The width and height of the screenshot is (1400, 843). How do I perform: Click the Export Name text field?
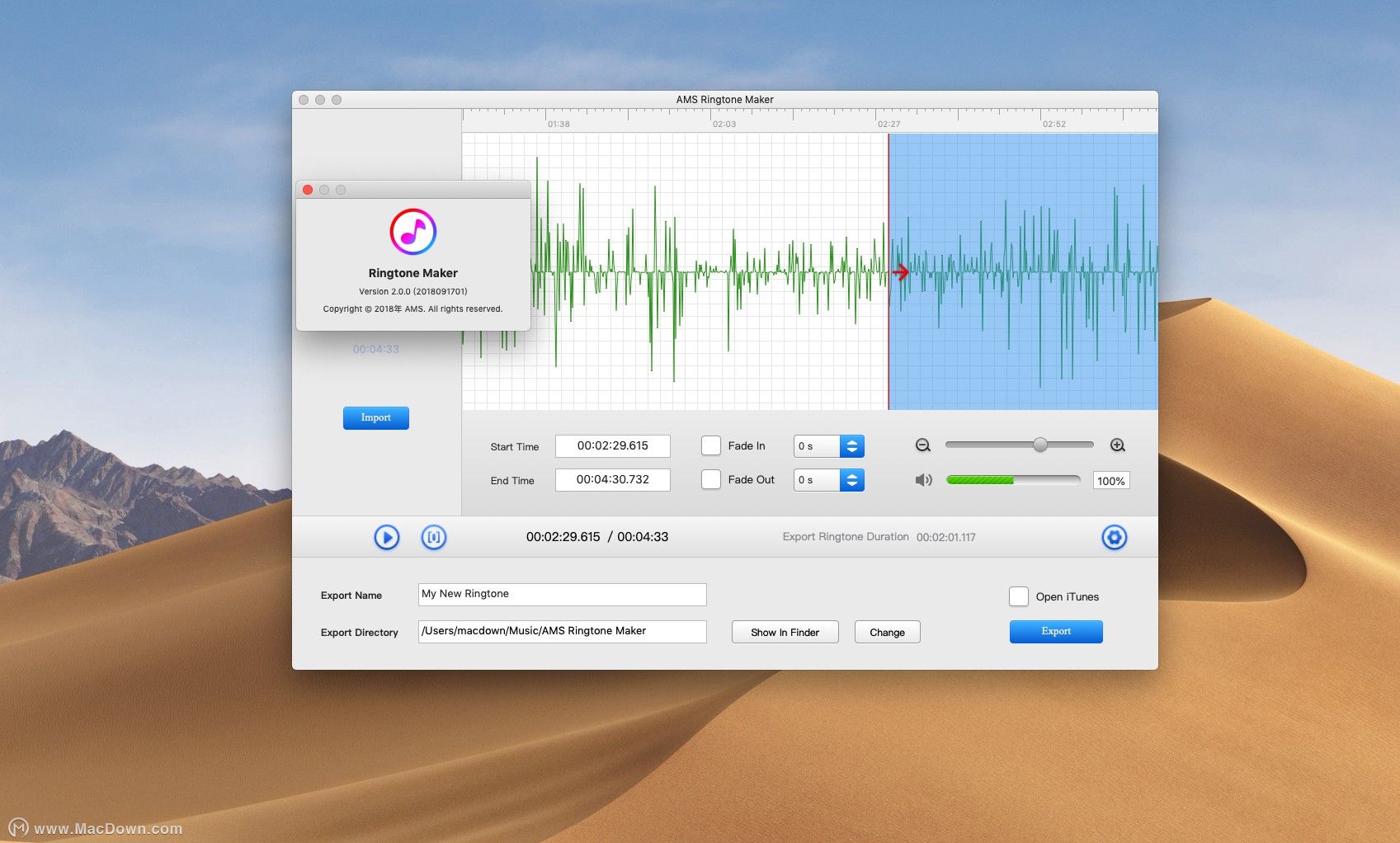click(563, 595)
